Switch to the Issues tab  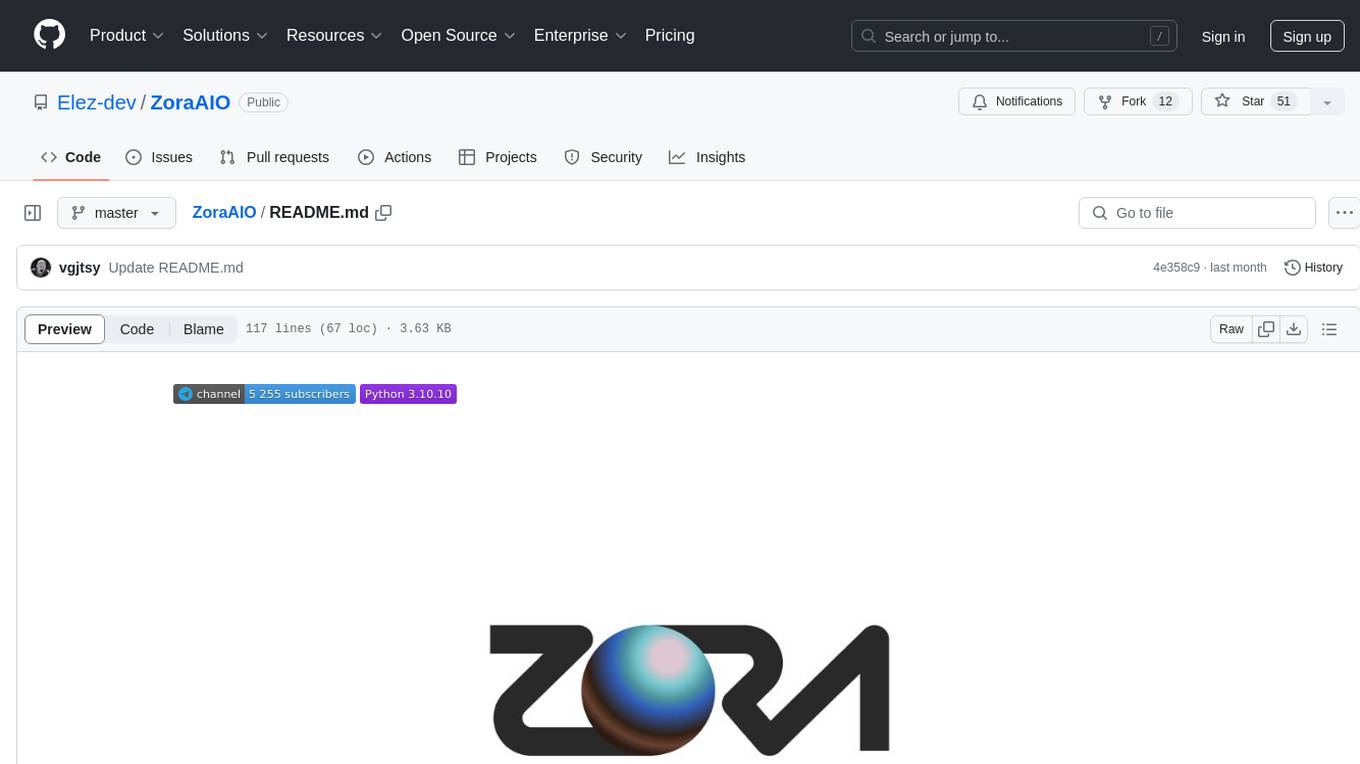(159, 157)
